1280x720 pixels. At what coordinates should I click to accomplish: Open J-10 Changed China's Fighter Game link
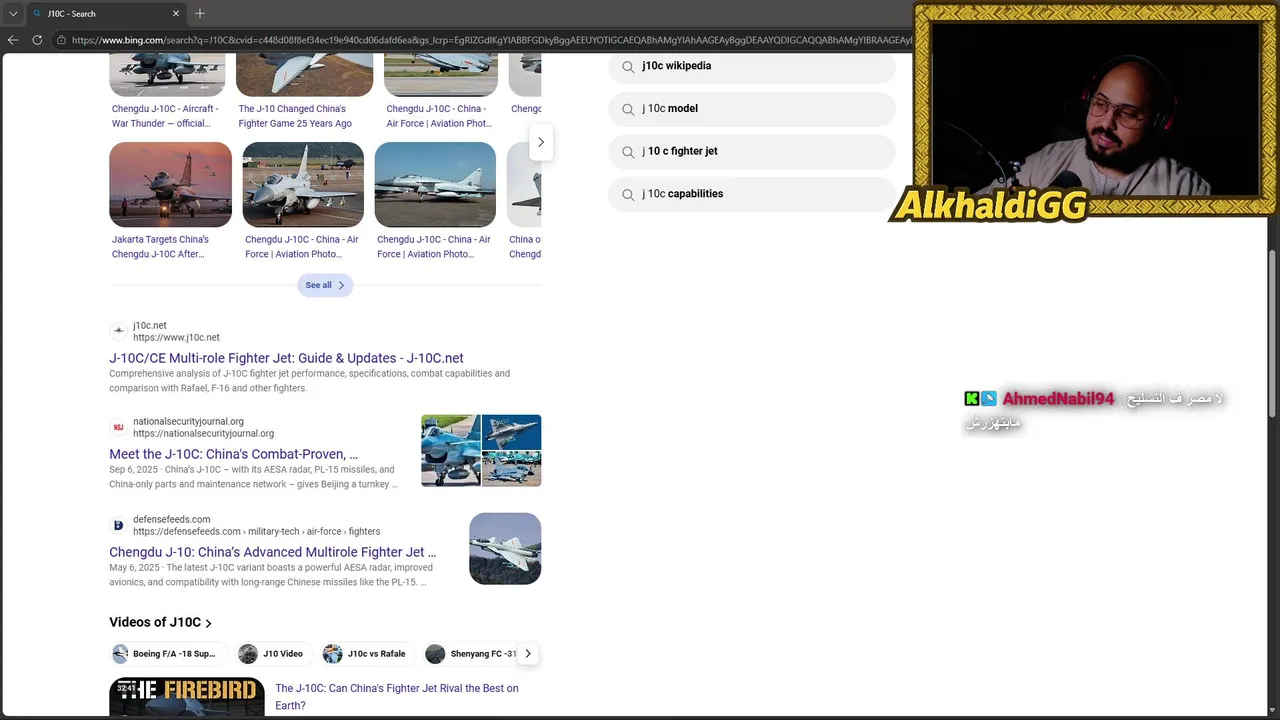pos(295,116)
